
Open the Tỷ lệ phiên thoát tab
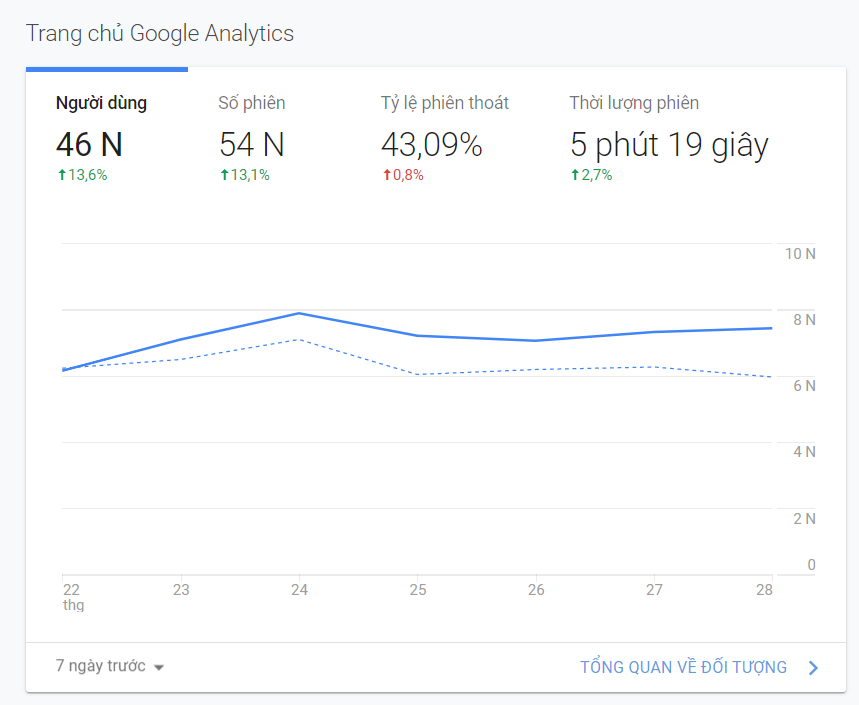click(444, 103)
